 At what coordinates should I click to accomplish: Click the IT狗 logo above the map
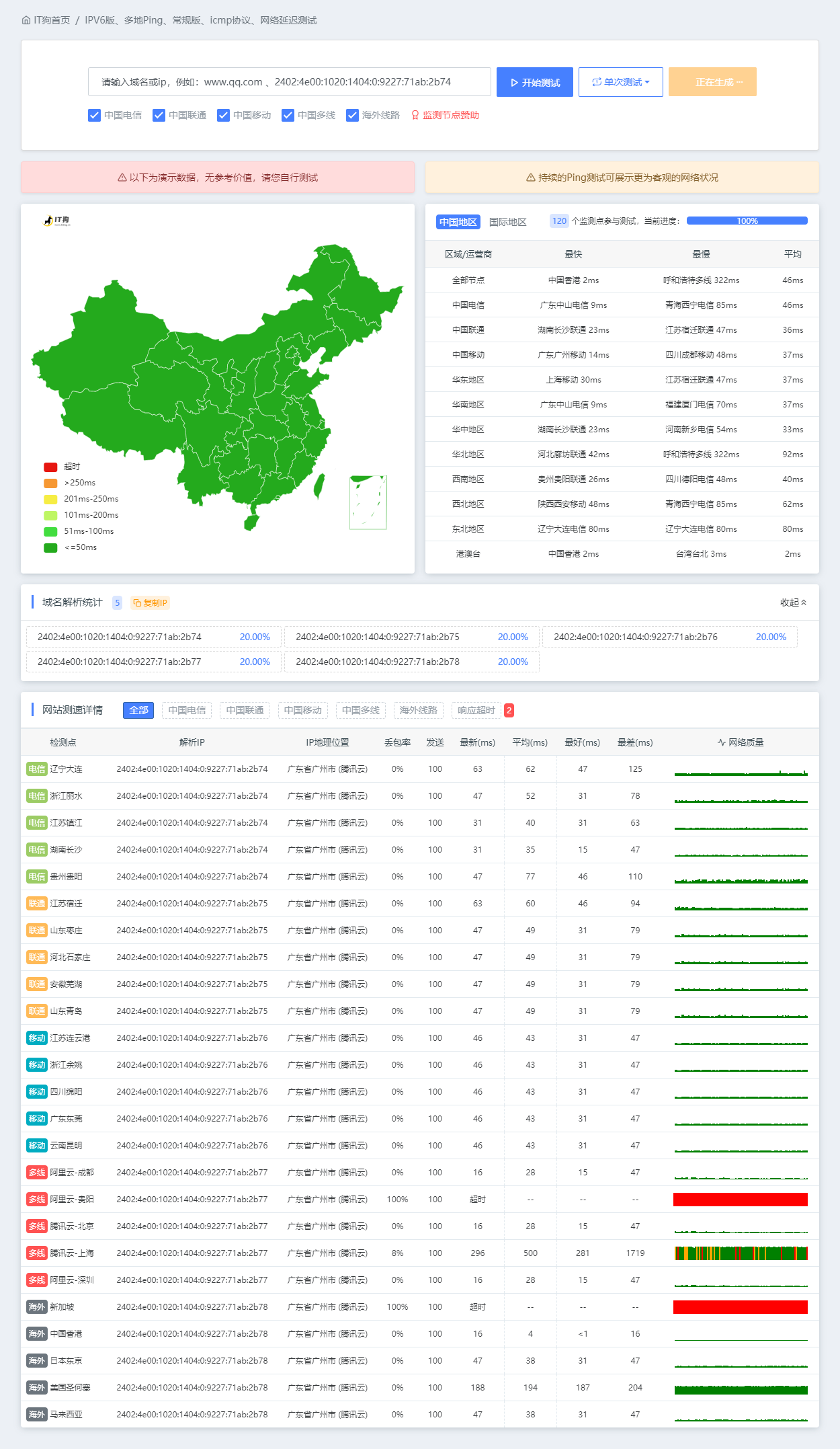[x=57, y=221]
